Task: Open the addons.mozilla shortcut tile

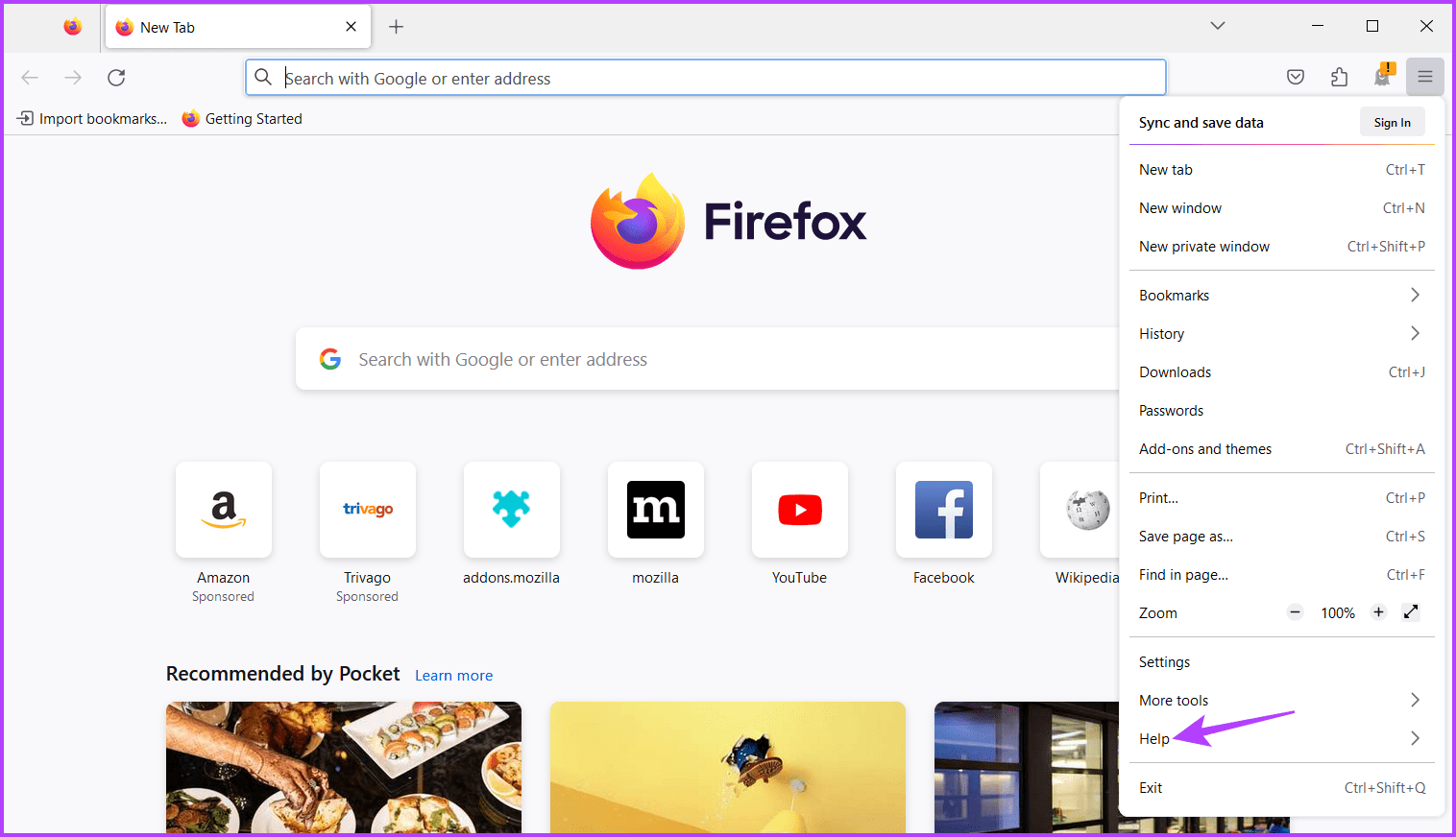Action: pyautogui.click(x=512, y=510)
